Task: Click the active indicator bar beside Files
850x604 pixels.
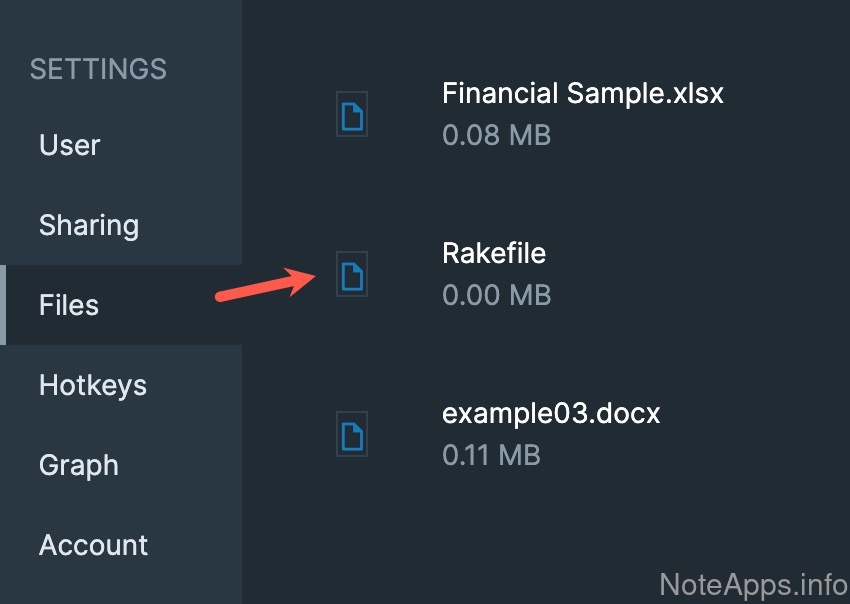Action: click(x=3, y=305)
